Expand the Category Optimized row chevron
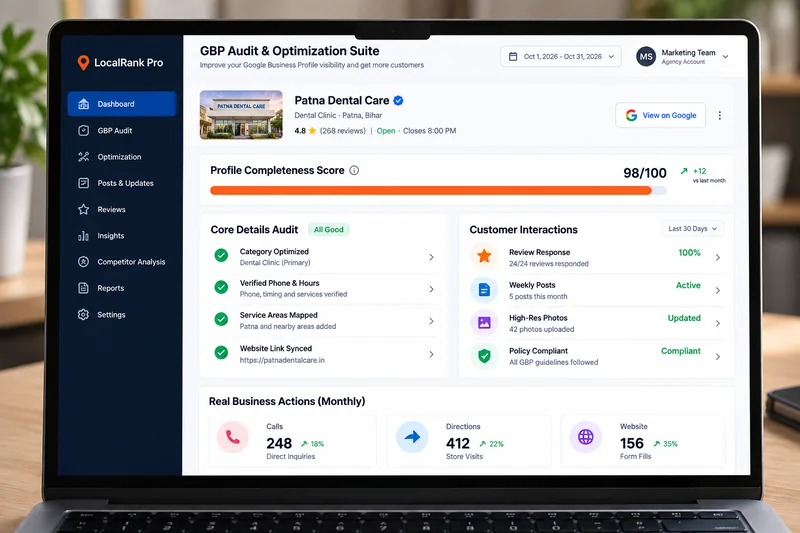This screenshot has width=800, height=533. coord(431,257)
